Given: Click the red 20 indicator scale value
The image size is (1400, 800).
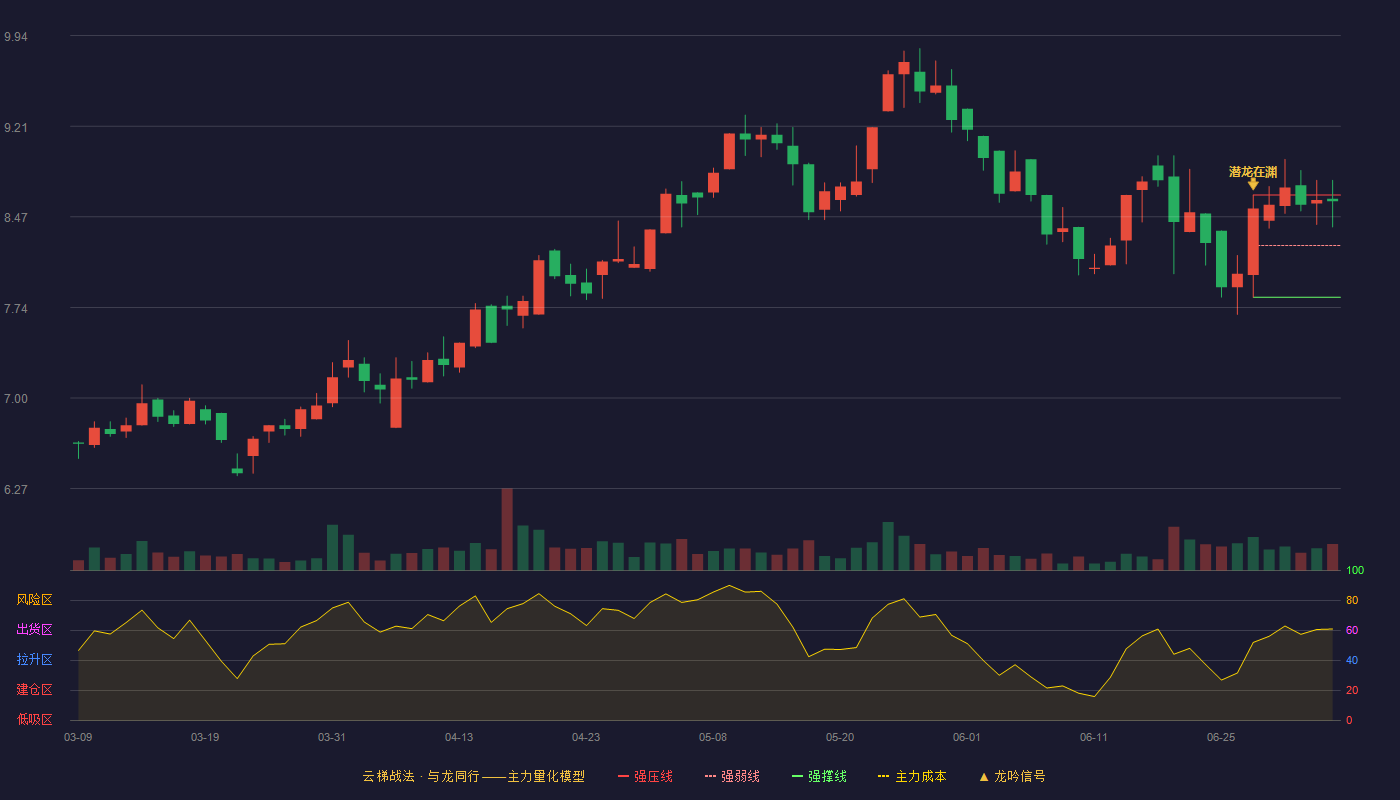Looking at the screenshot, I should click(1352, 690).
